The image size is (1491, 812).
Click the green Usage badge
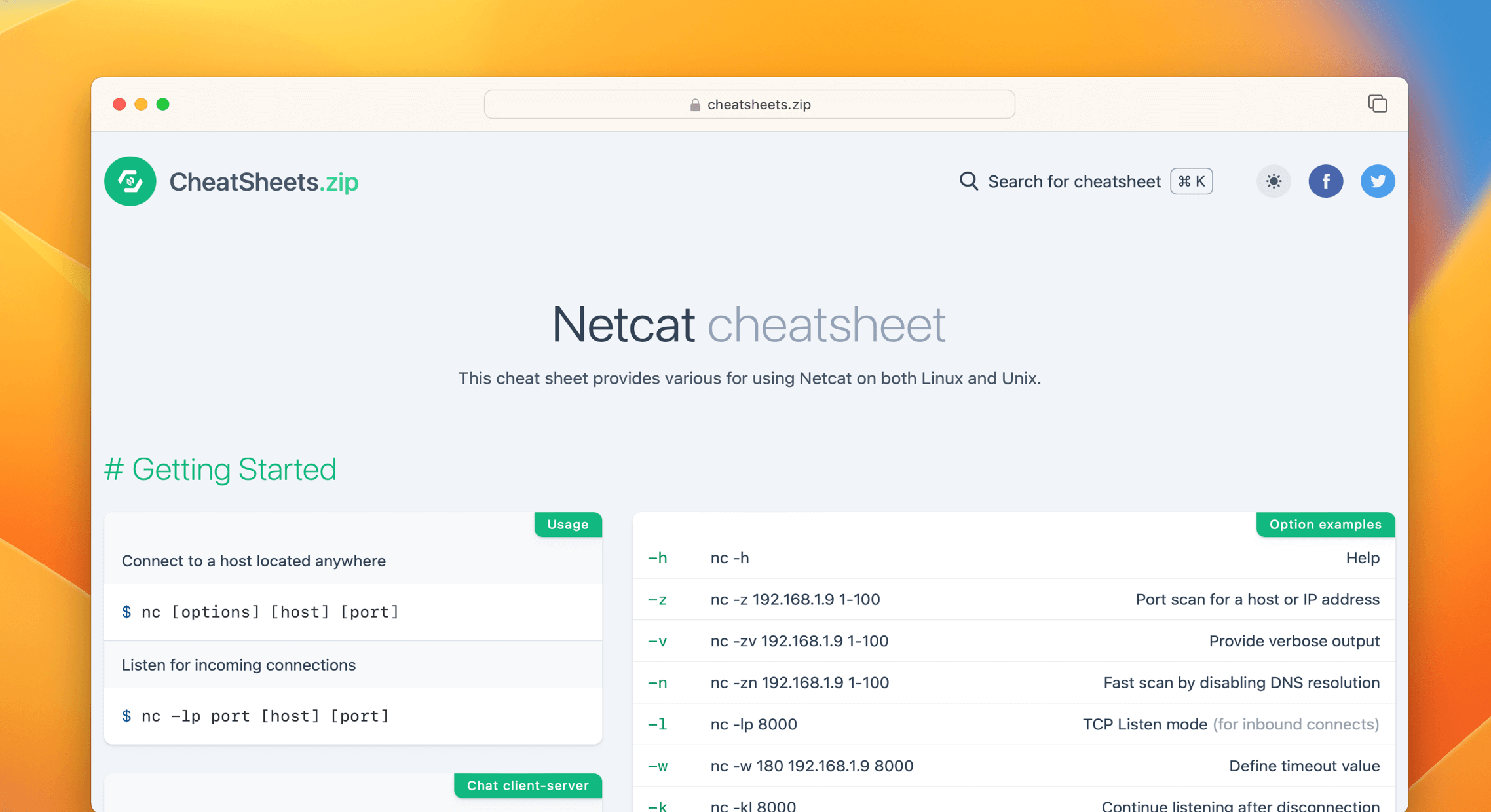[x=567, y=524]
